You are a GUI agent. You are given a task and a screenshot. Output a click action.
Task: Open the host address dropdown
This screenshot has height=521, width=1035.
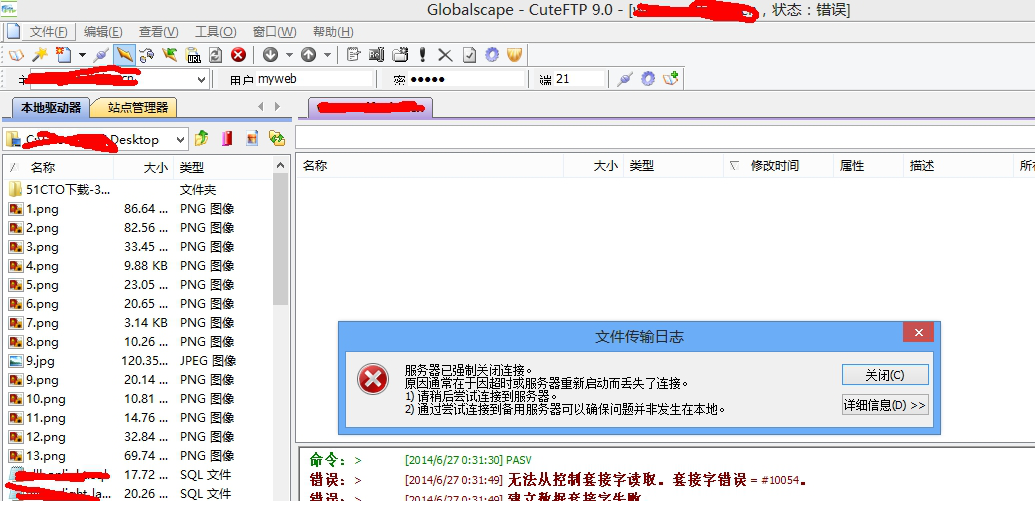tap(202, 79)
